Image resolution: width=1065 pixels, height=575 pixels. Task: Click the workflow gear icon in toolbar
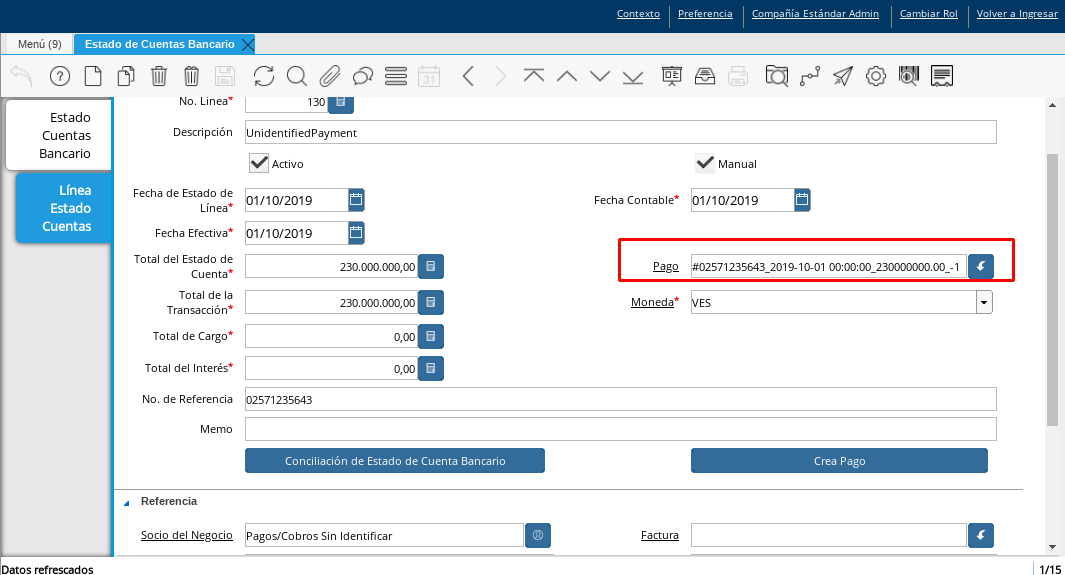click(876, 76)
